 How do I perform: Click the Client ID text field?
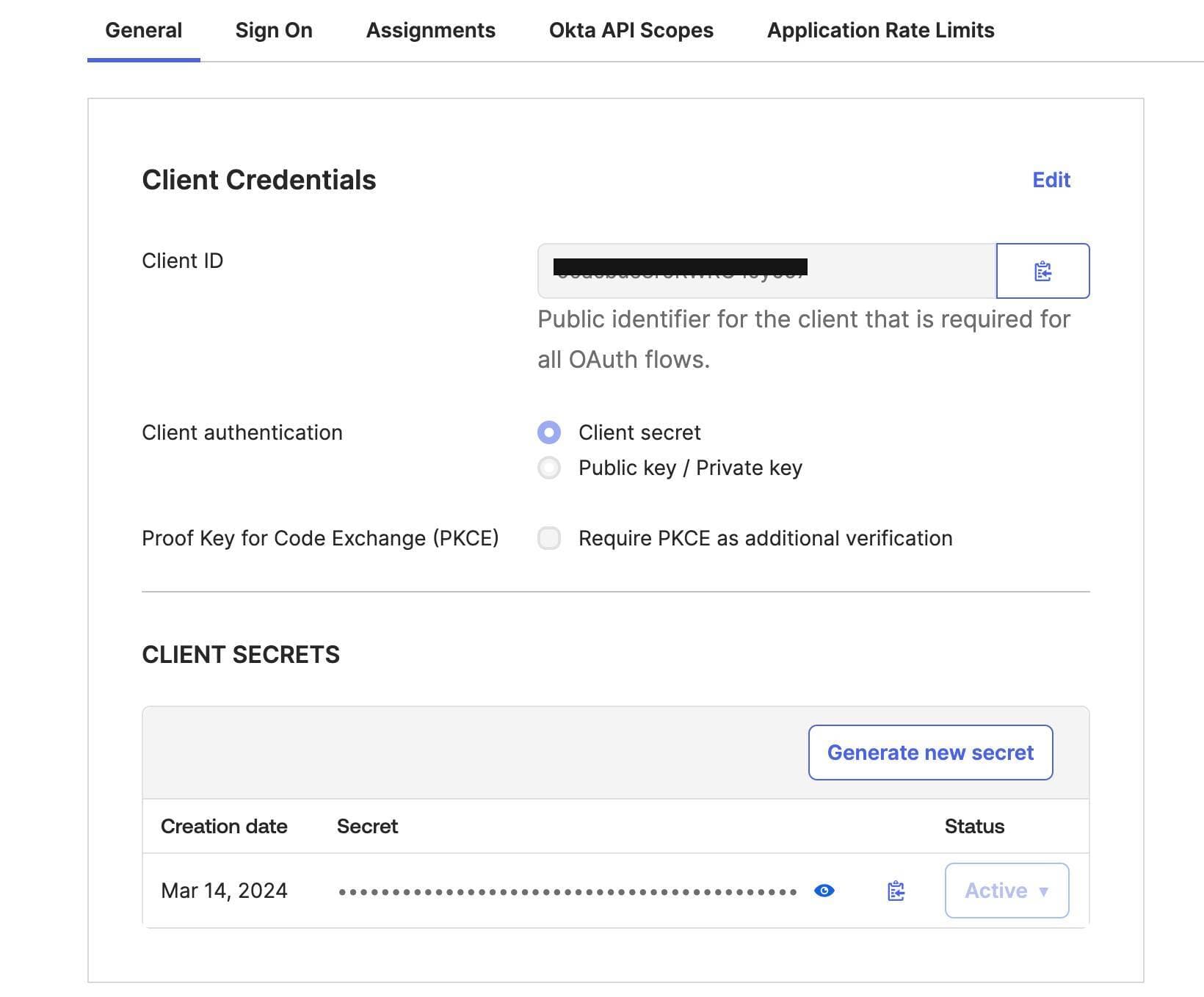tap(766, 271)
